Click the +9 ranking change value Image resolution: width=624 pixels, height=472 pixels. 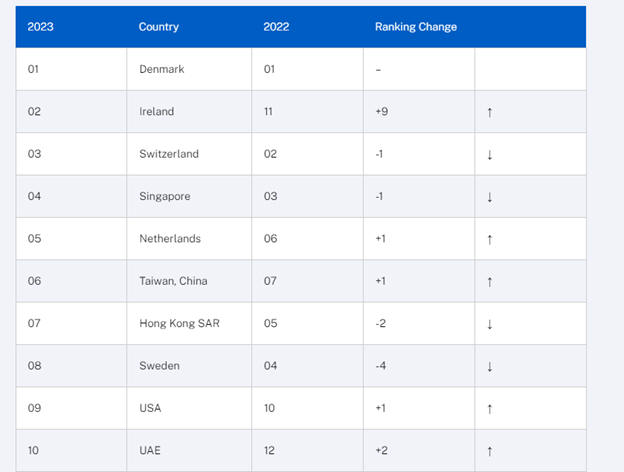tap(382, 112)
